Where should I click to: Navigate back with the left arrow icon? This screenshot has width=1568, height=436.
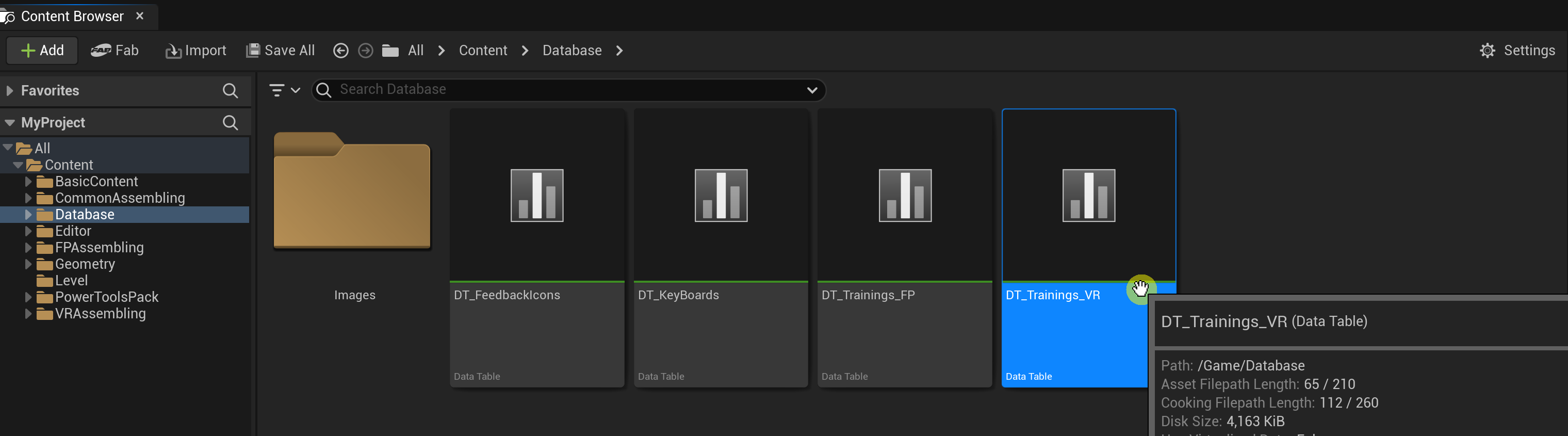tap(341, 51)
